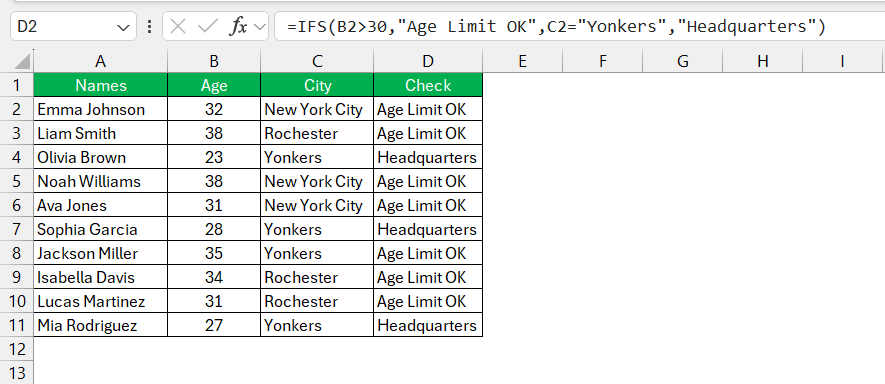Select the Jackson Miller cell

100,253
